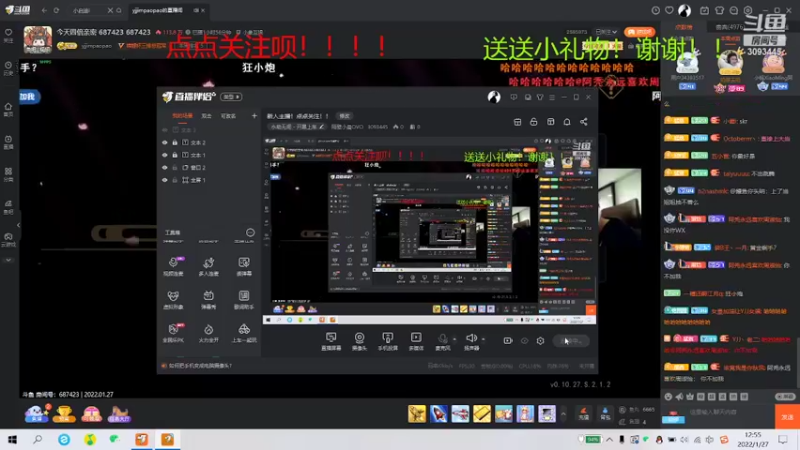Toggle the preview eye icon near the settings gear
Viewport: 800px width, 450px height.
pyautogui.click(x=524, y=341)
